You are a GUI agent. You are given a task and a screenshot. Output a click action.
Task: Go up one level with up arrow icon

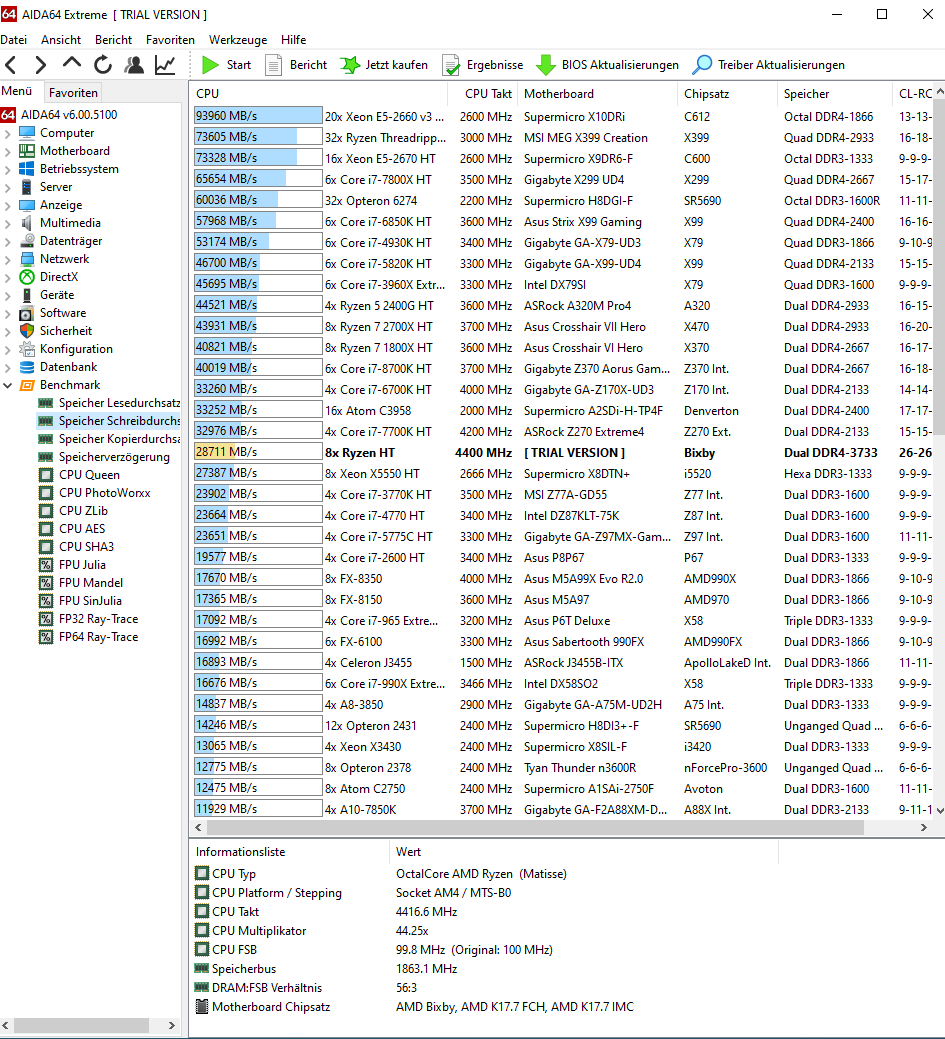(72, 64)
